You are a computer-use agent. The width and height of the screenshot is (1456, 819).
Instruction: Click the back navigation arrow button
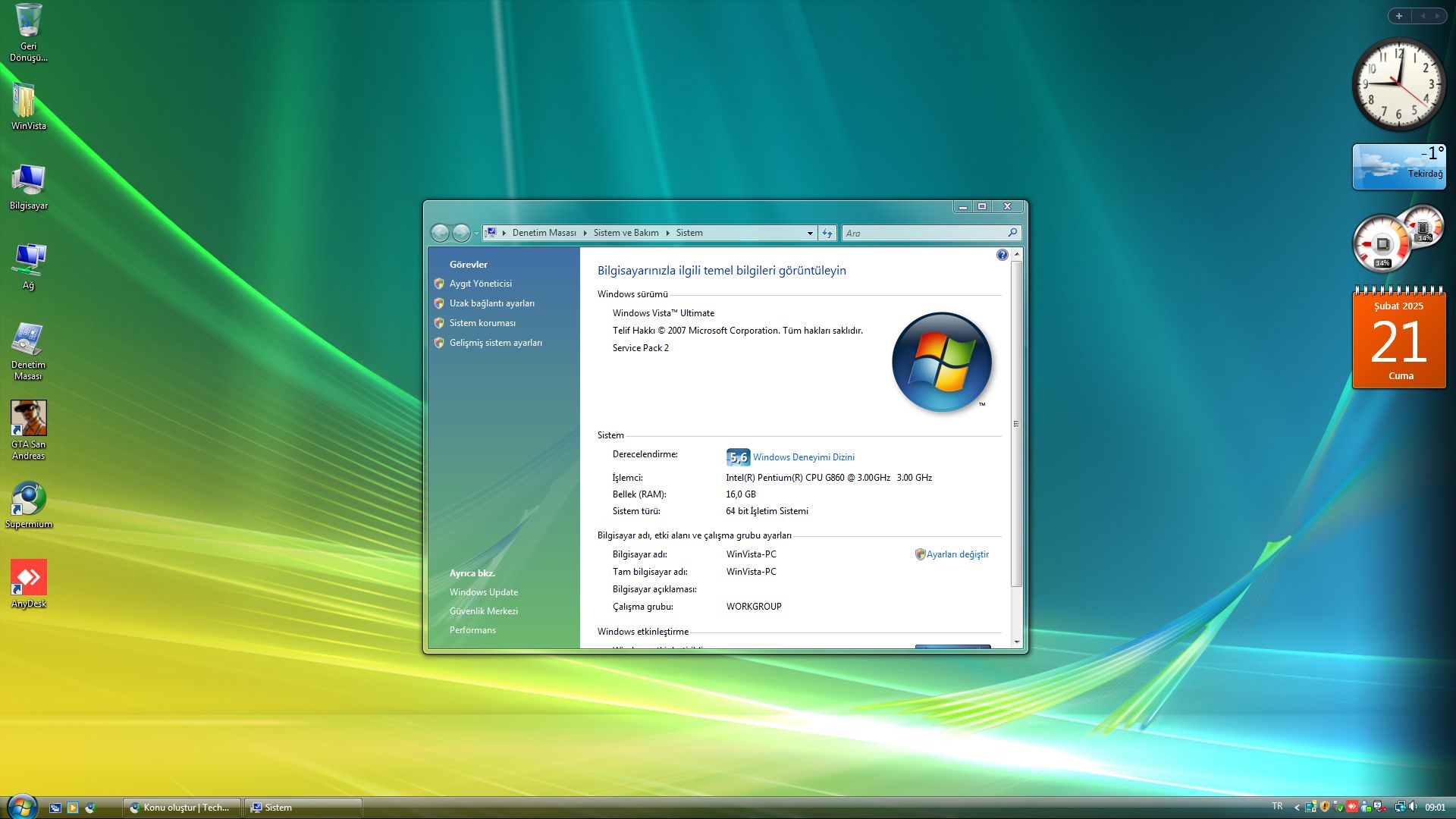(440, 233)
